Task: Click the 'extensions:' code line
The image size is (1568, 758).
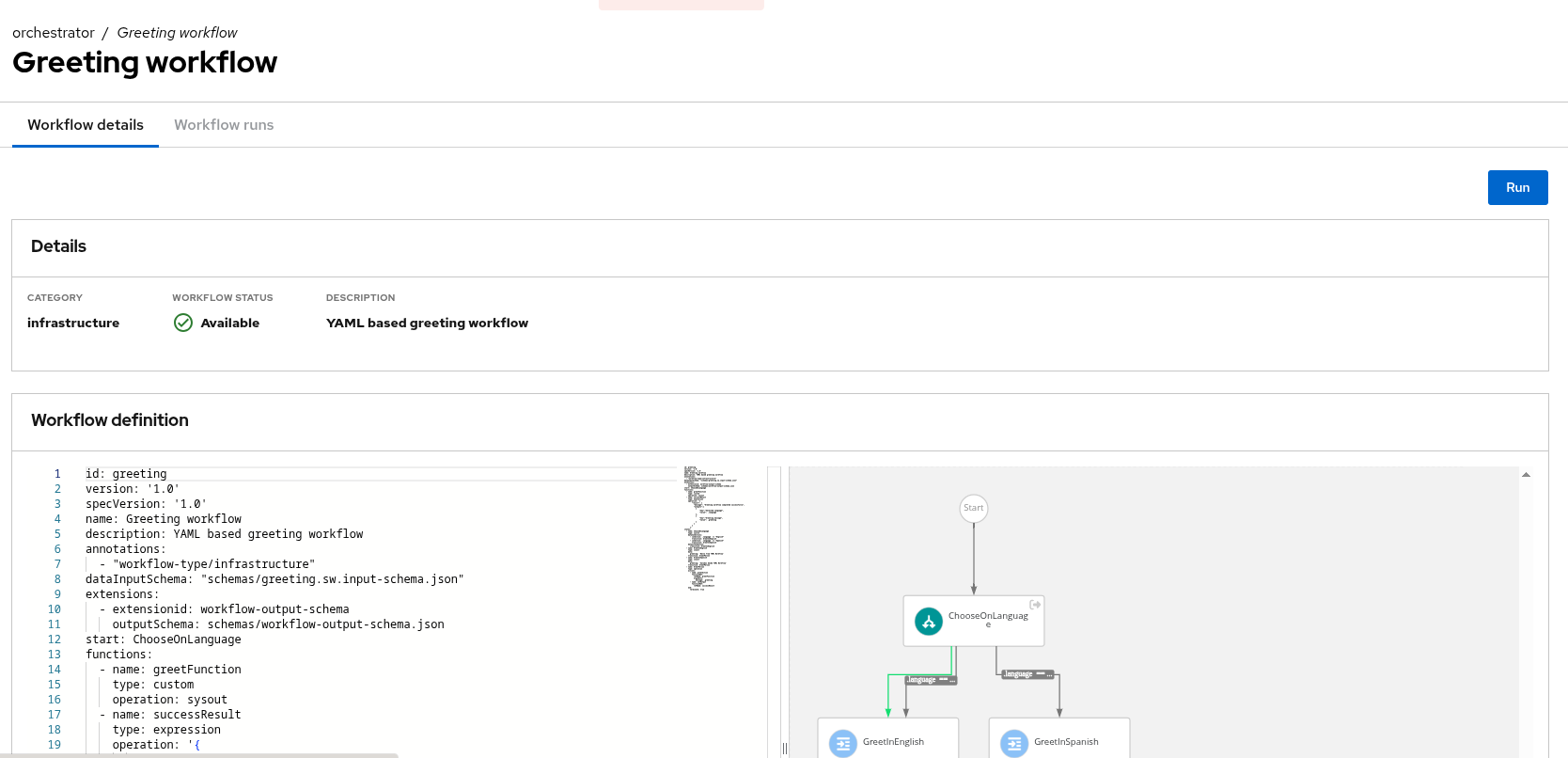Action: [122, 594]
